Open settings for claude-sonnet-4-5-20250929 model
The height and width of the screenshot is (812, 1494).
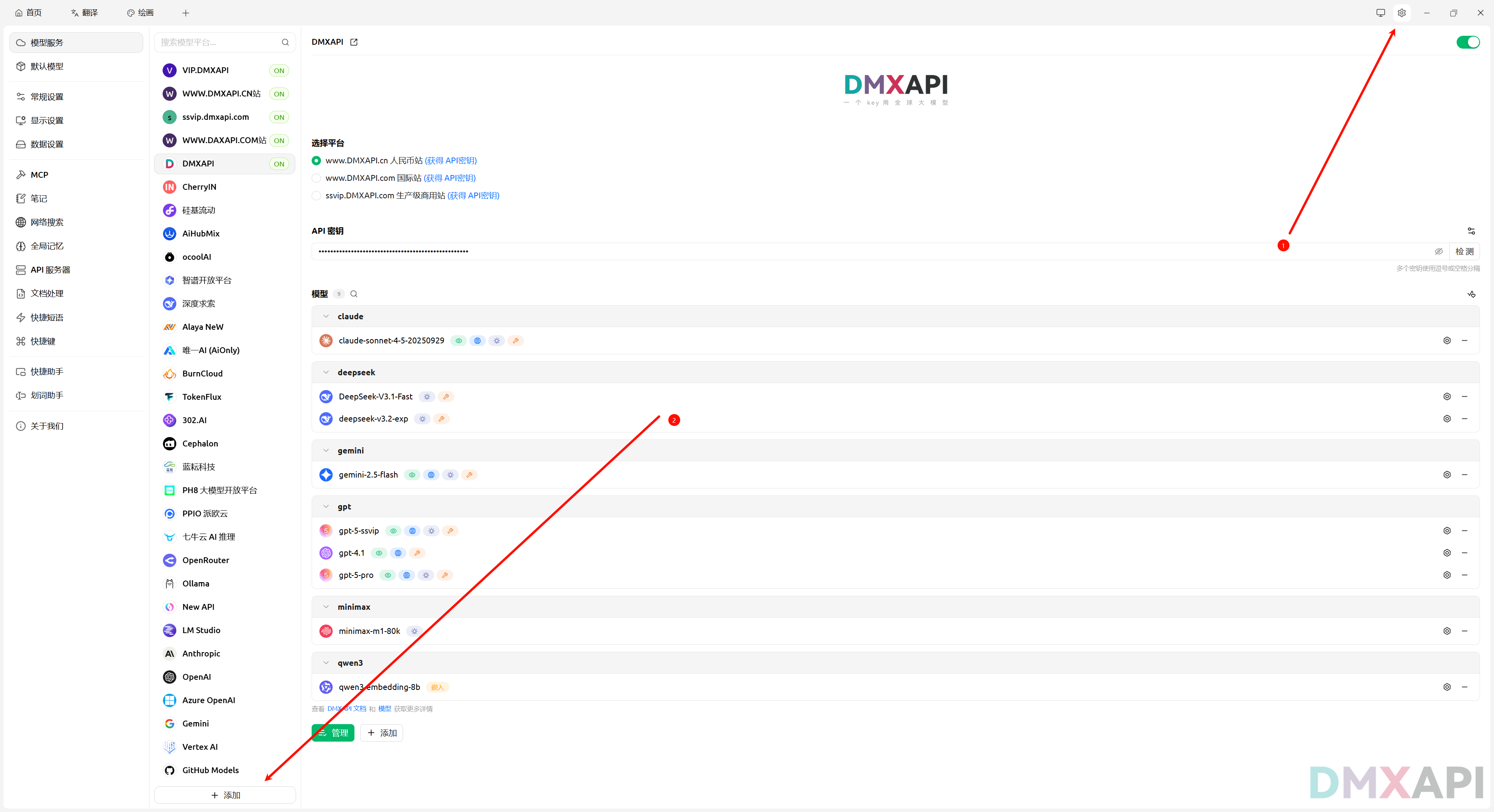point(1447,341)
